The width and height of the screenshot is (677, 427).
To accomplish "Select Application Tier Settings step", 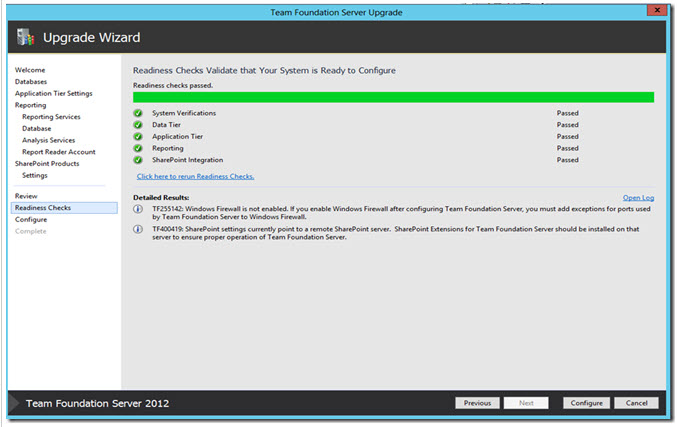I will pyautogui.click(x=54, y=93).
